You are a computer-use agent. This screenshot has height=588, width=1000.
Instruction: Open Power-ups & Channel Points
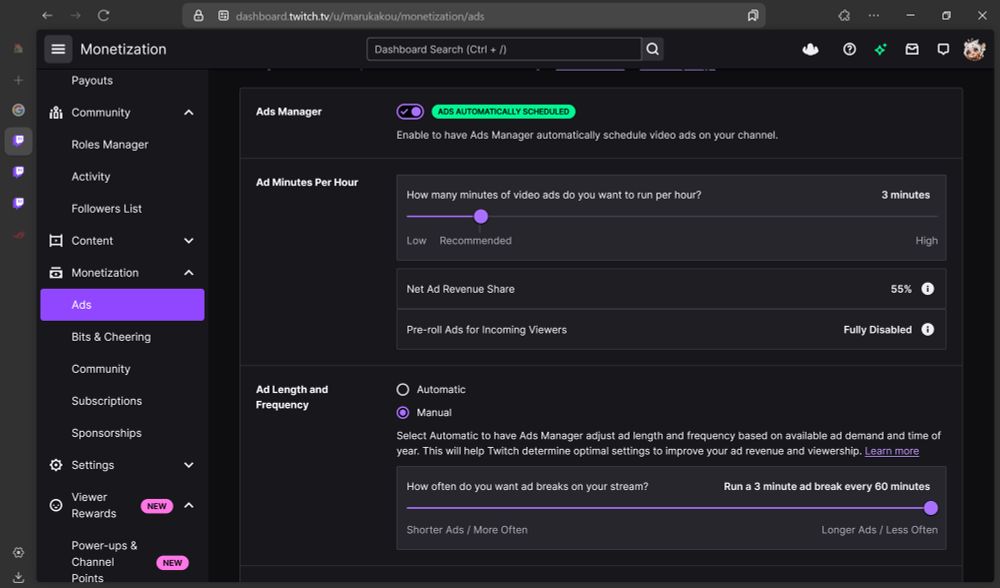[x=104, y=562]
